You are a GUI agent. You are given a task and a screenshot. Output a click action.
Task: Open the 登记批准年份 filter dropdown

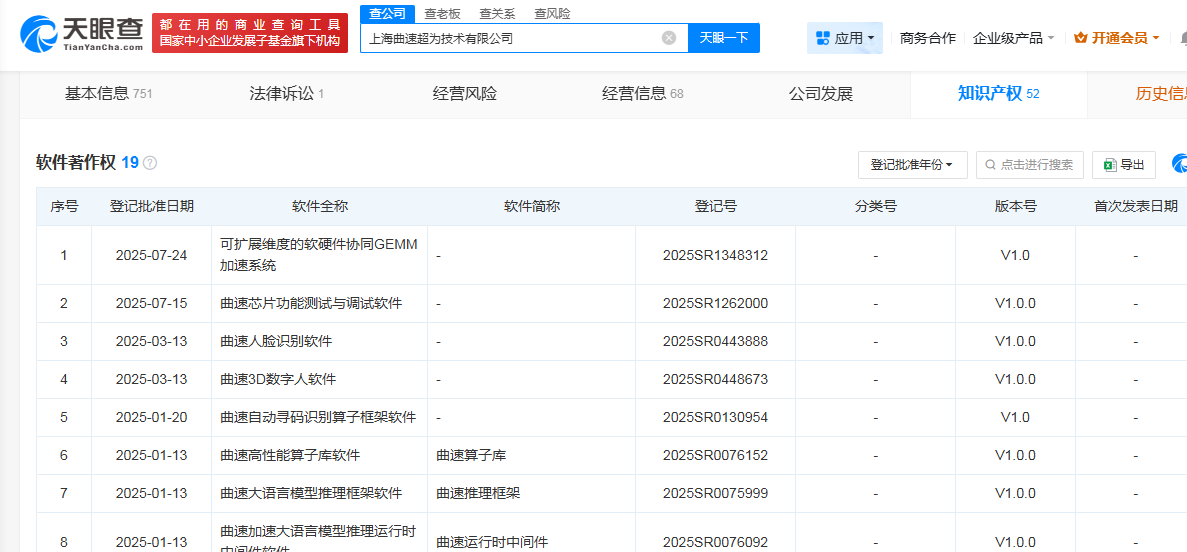tap(912, 165)
